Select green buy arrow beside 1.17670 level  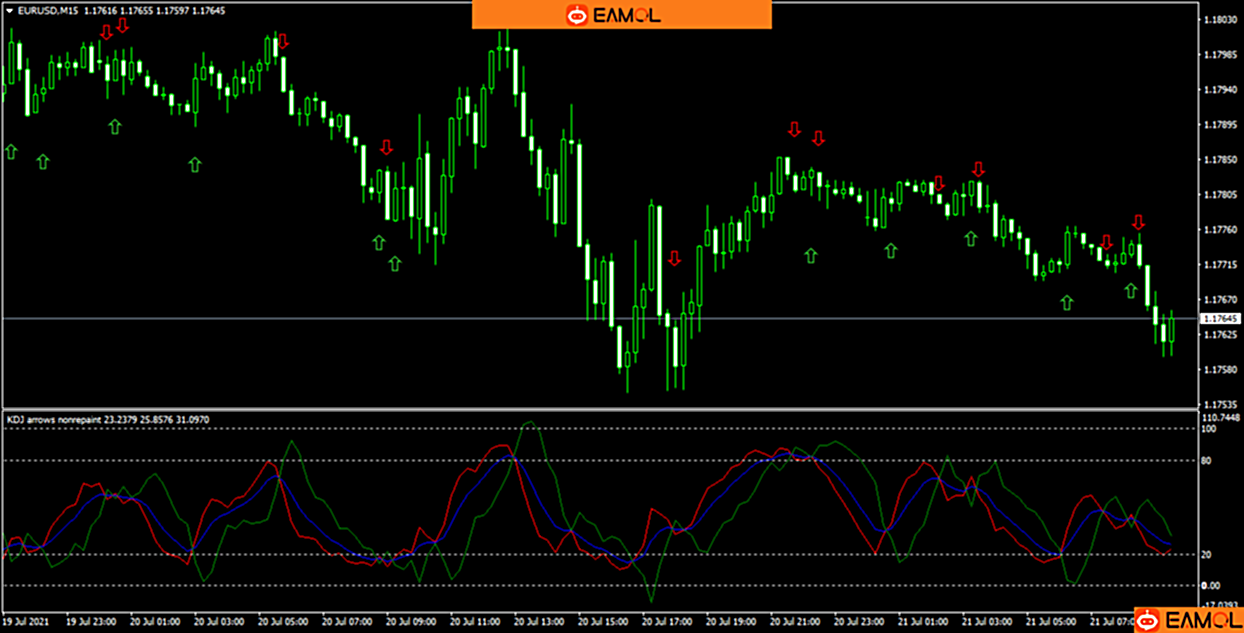point(1066,302)
